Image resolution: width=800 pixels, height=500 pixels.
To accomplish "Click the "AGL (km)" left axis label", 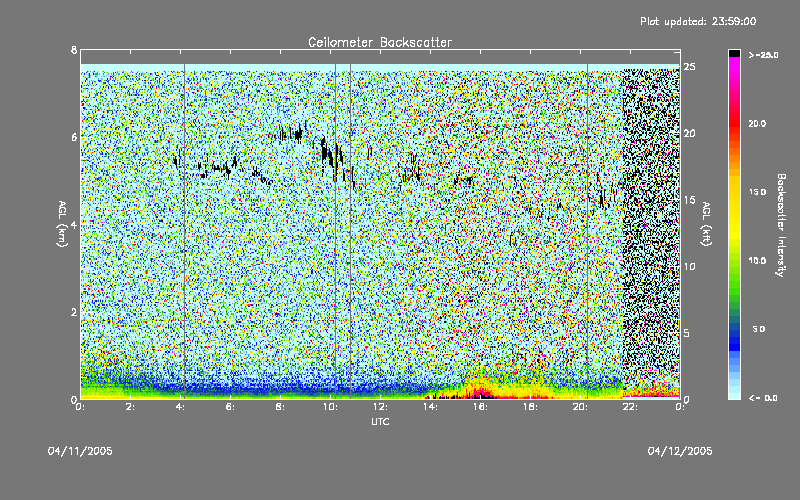I will pyautogui.click(x=62, y=224).
